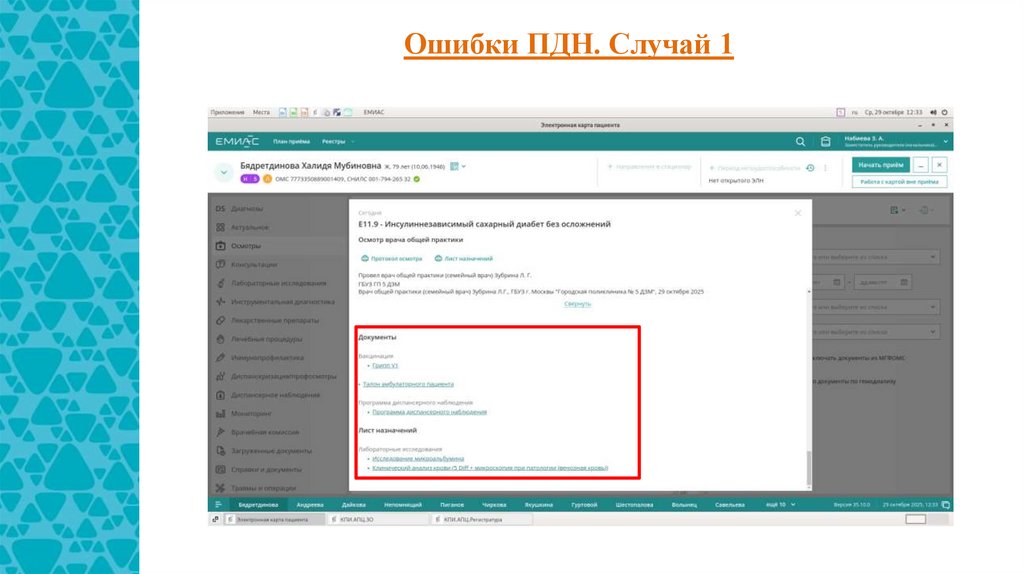Open Врачебная комиссия in the sidebar
Image resolution: width=1024 pixels, height=574 pixels.
click(264, 432)
